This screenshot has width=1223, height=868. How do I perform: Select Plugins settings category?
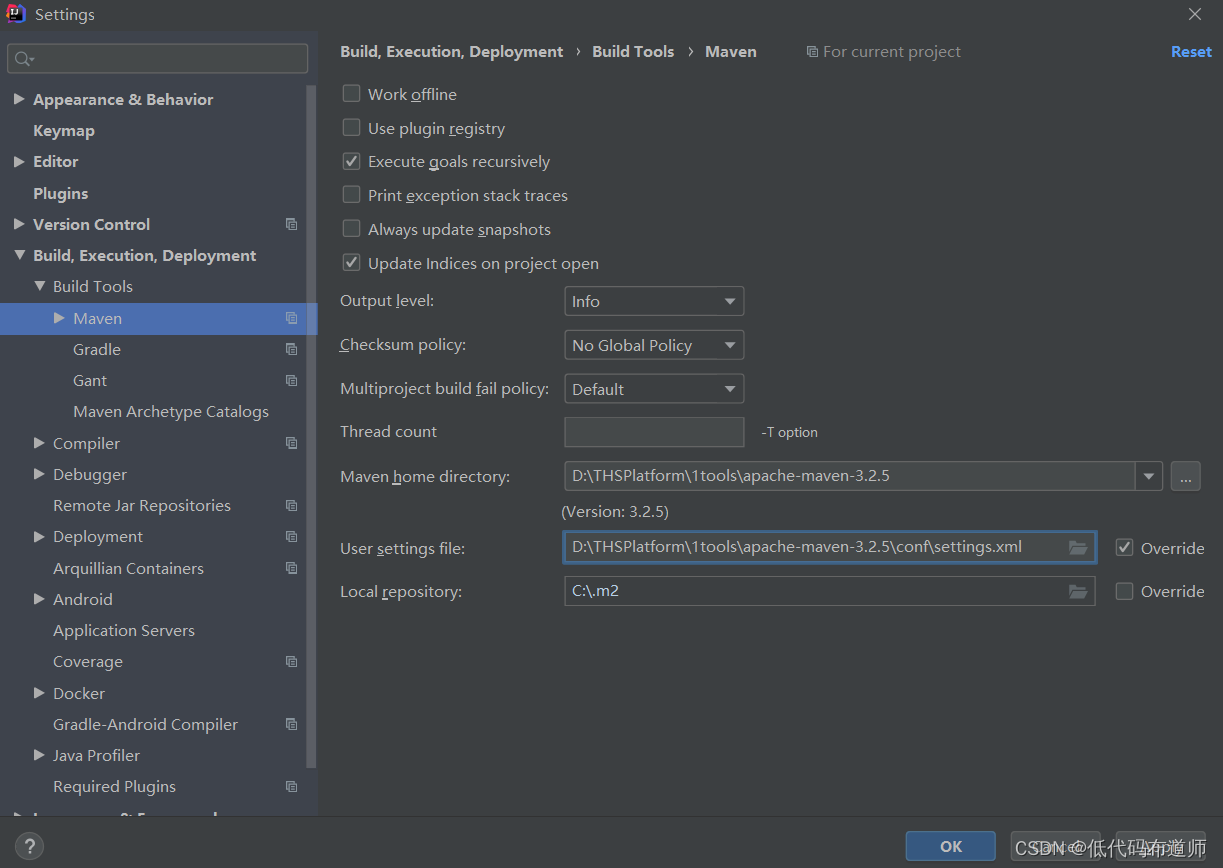tap(60, 193)
